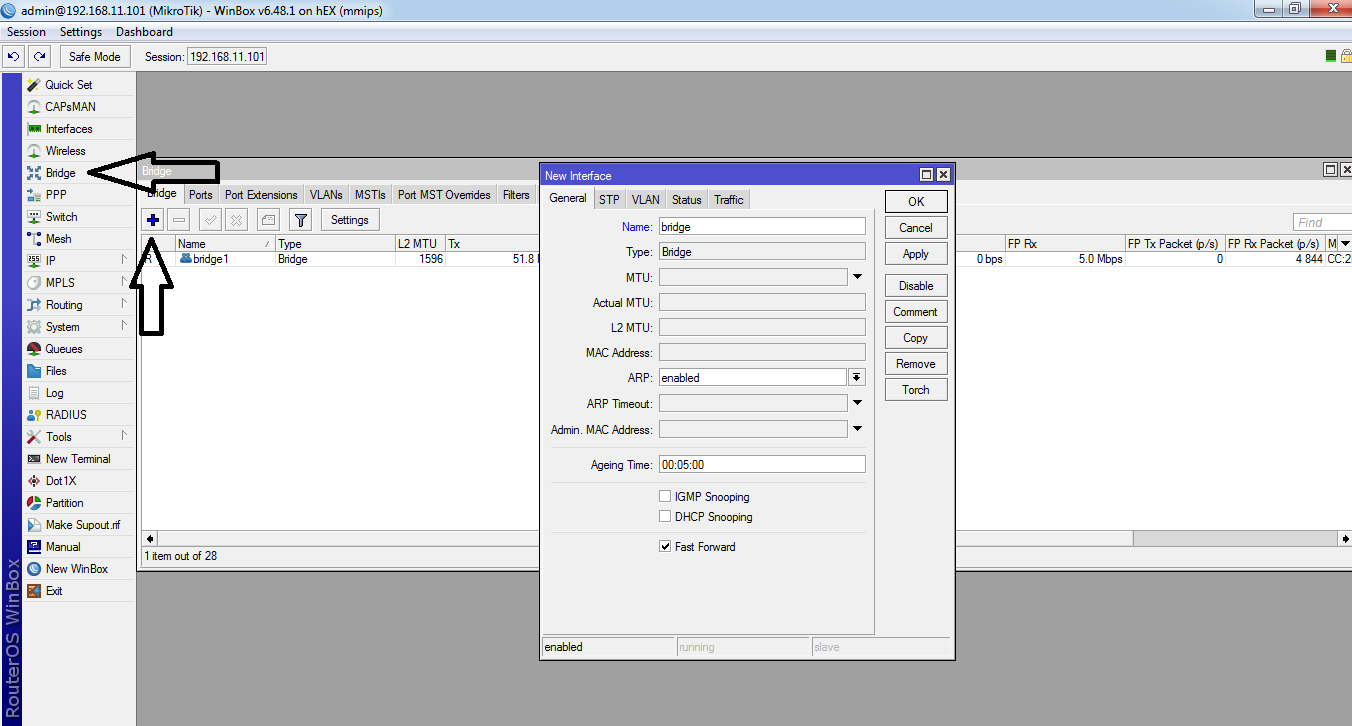Image resolution: width=1352 pixels, height=726 pixels.
Task: Open the Ports tab in Bridge window
Action: [201, 195]
